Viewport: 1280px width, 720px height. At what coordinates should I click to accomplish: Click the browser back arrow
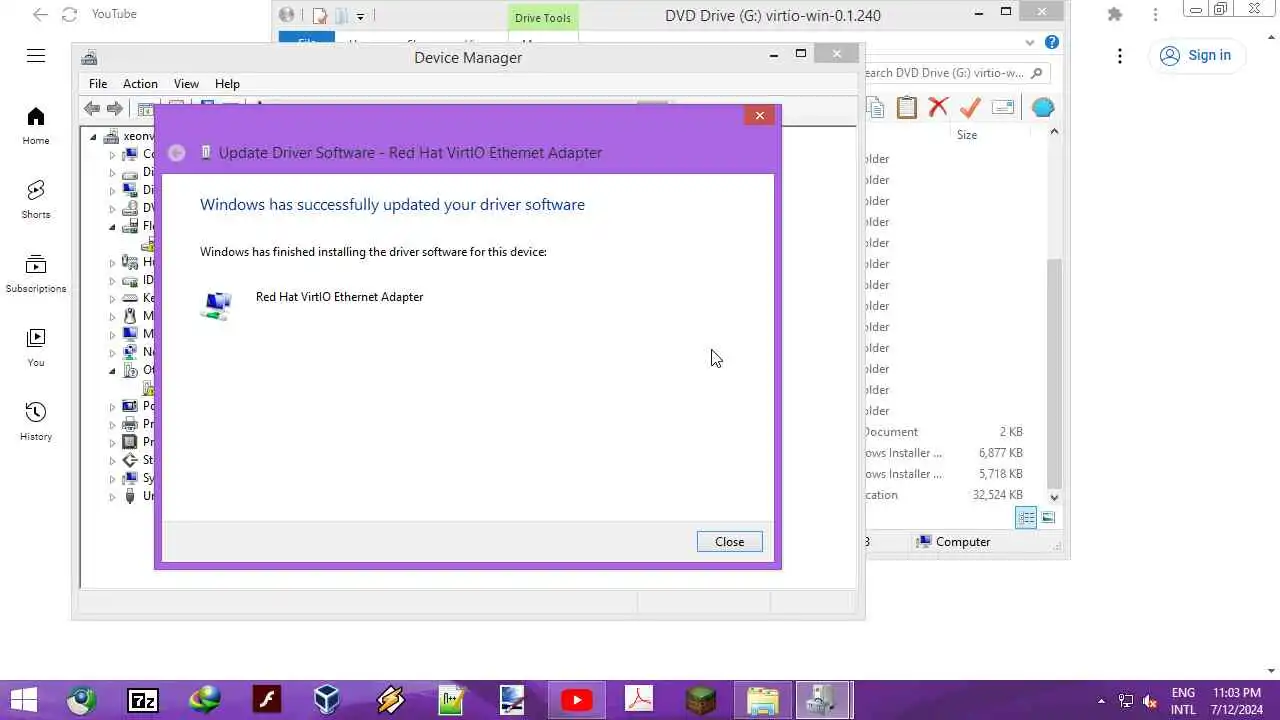click(x=39, y=14)
